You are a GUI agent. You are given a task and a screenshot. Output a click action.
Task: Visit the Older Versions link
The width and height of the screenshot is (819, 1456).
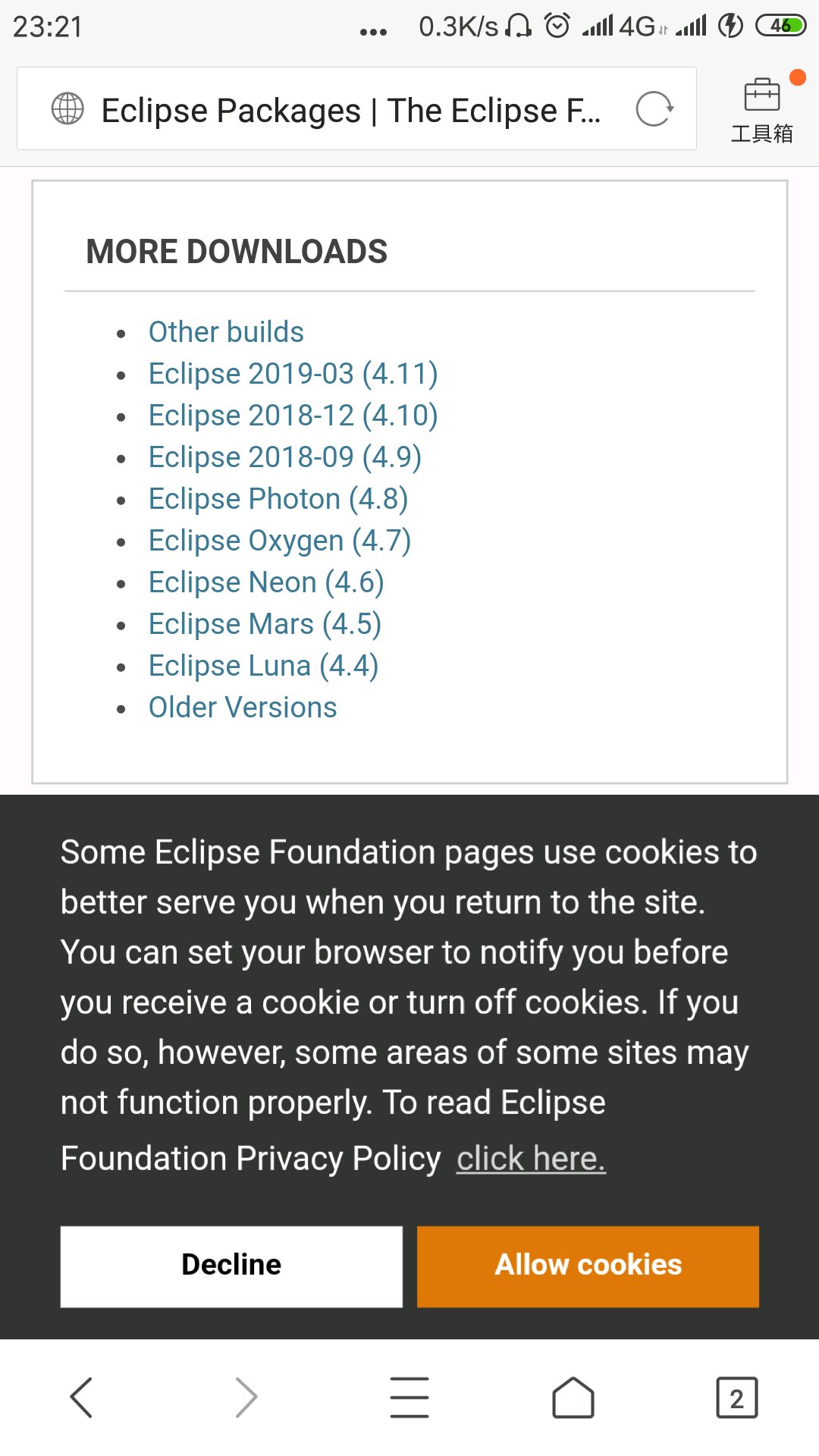point(243,708)
